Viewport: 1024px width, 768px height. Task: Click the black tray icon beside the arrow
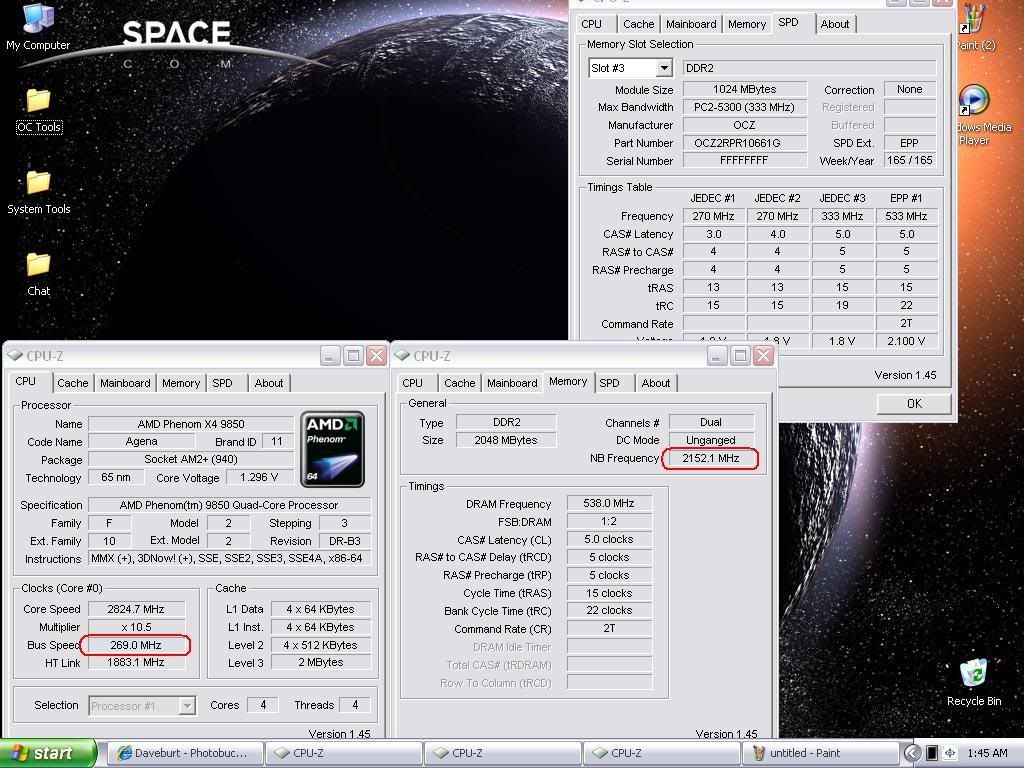coord(932,753)
